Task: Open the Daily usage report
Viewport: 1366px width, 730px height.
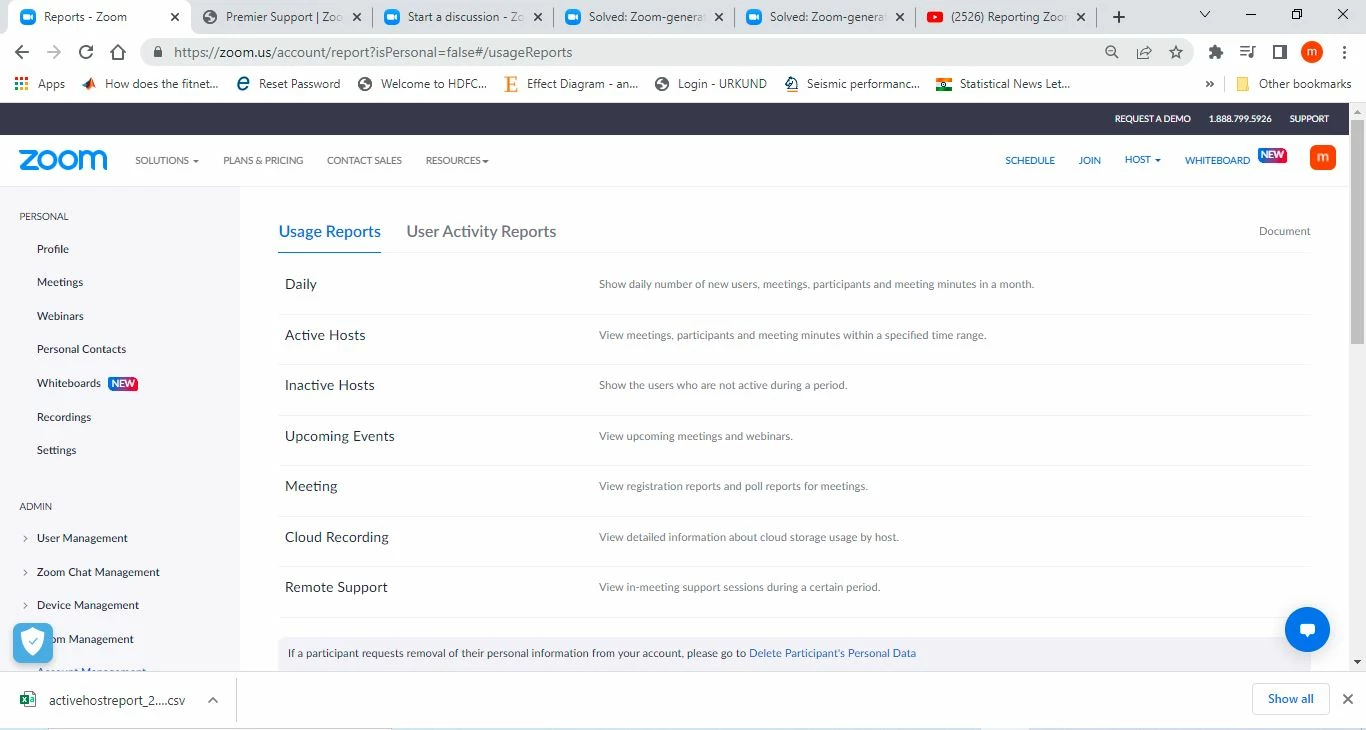Action: (300, 284)
